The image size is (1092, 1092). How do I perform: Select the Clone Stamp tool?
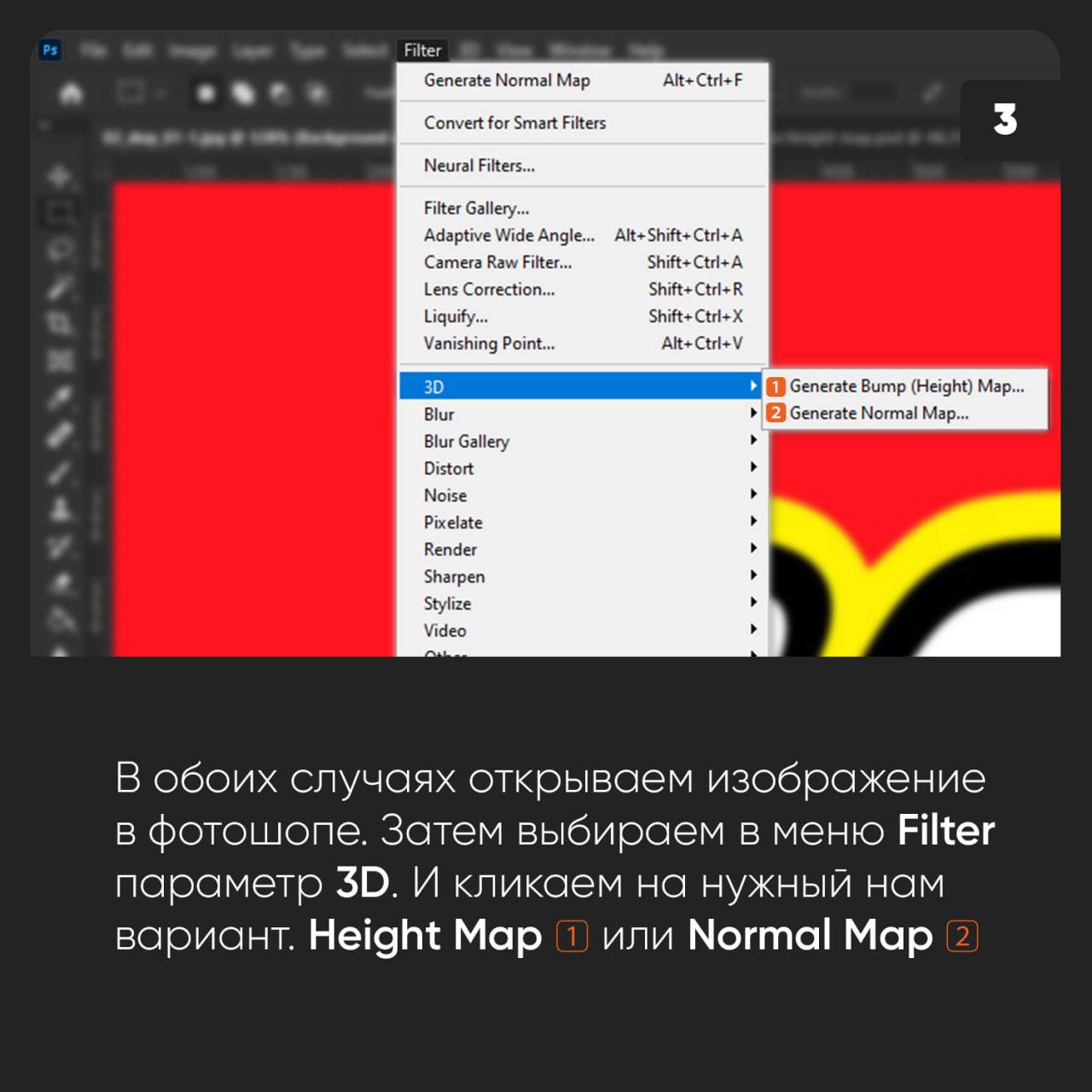click(60, 509)
